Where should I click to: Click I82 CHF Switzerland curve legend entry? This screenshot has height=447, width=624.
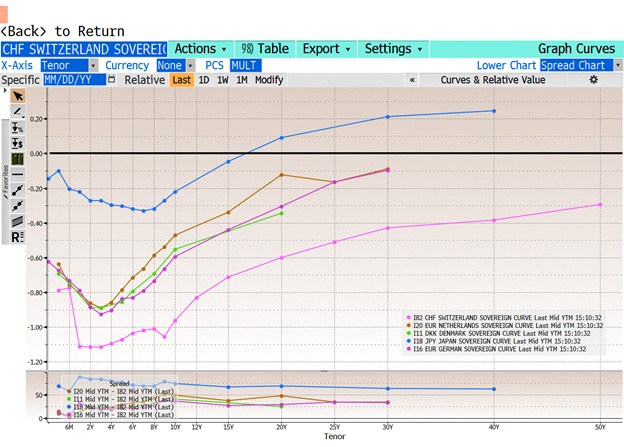(x=504, y=318)
